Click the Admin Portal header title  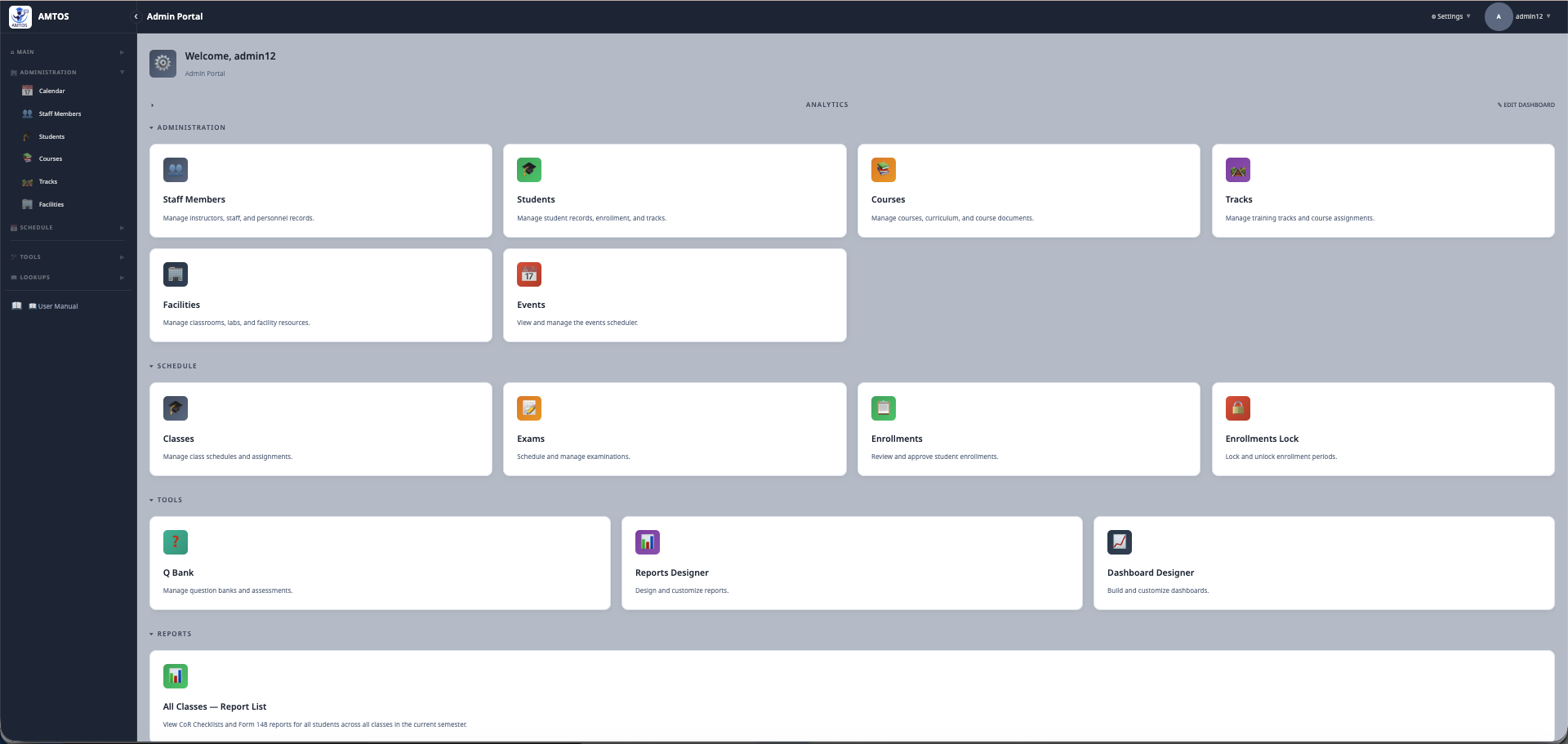[175, 16]
